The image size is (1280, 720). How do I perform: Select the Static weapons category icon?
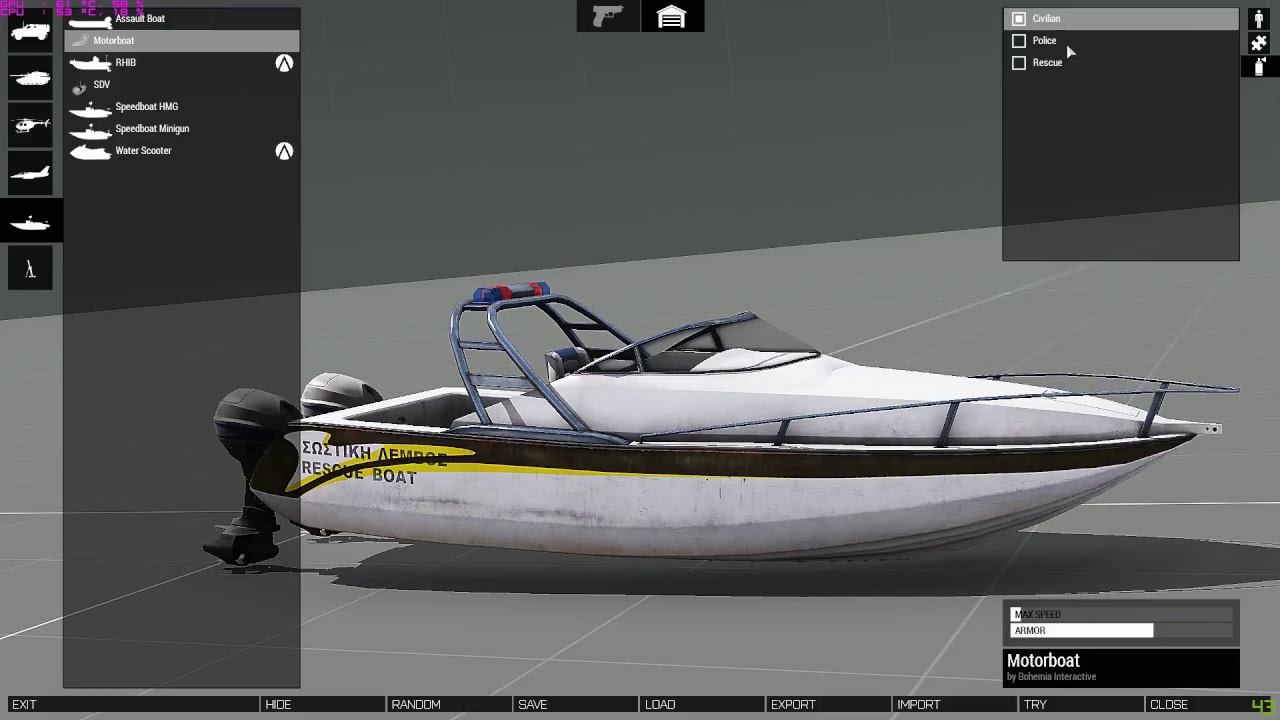(x=30, y=269)
